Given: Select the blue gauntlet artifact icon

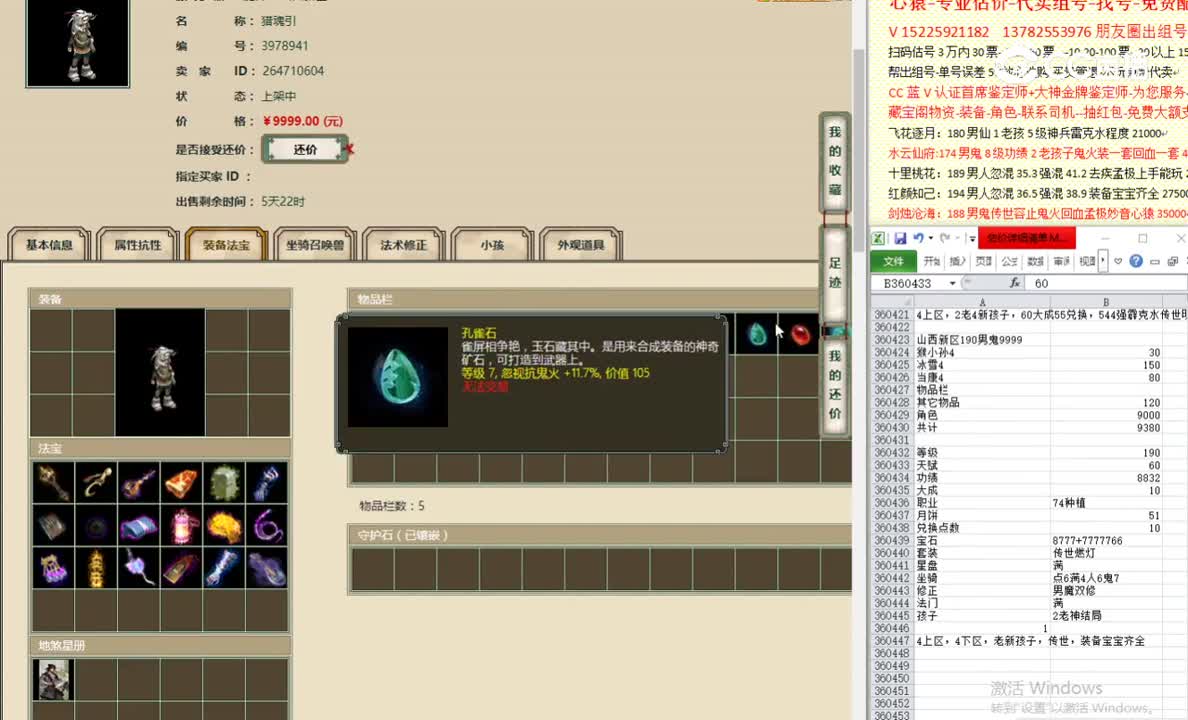Looking at the screenshot, I should click(267, 483).
